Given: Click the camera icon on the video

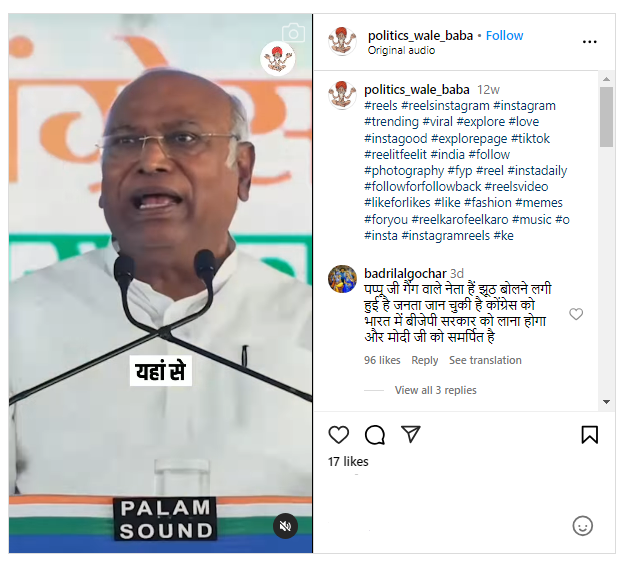Looking at the screenshot, I should (x=293, y=33).
